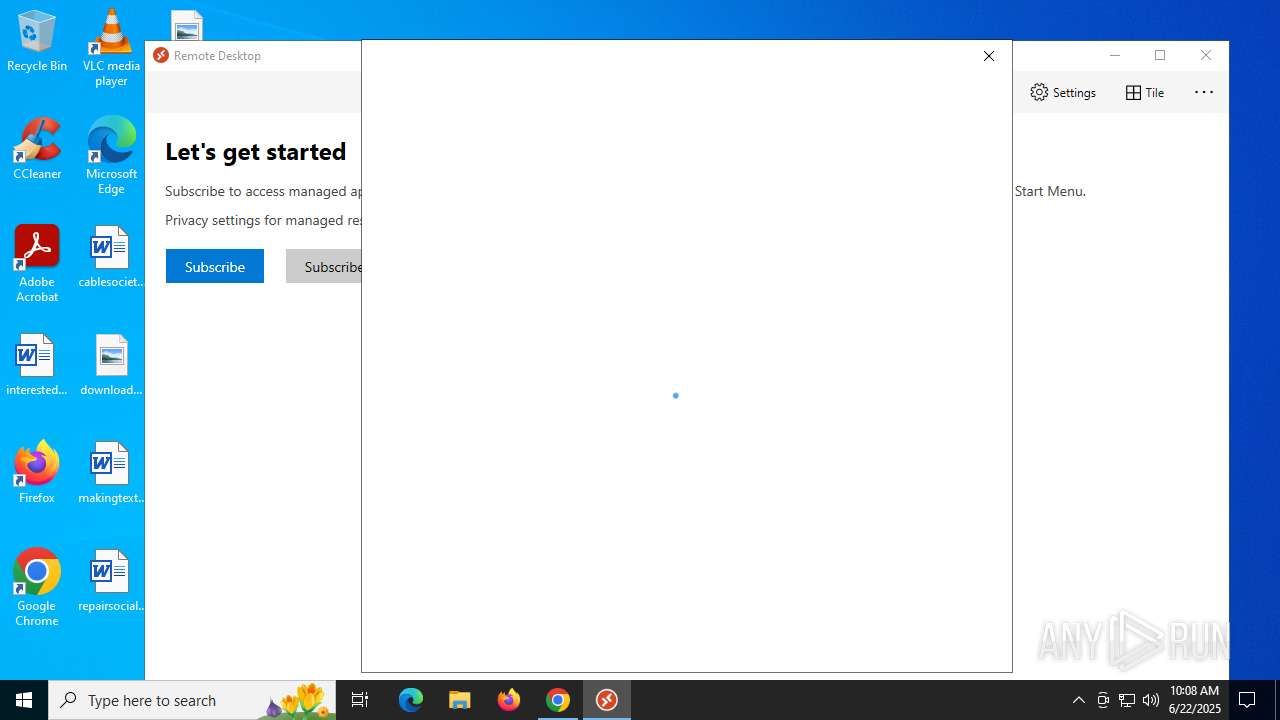The height and width of the screenshot is (720, 1280).
Task: Close the loading dialog overlay
Action: (989, 56)
